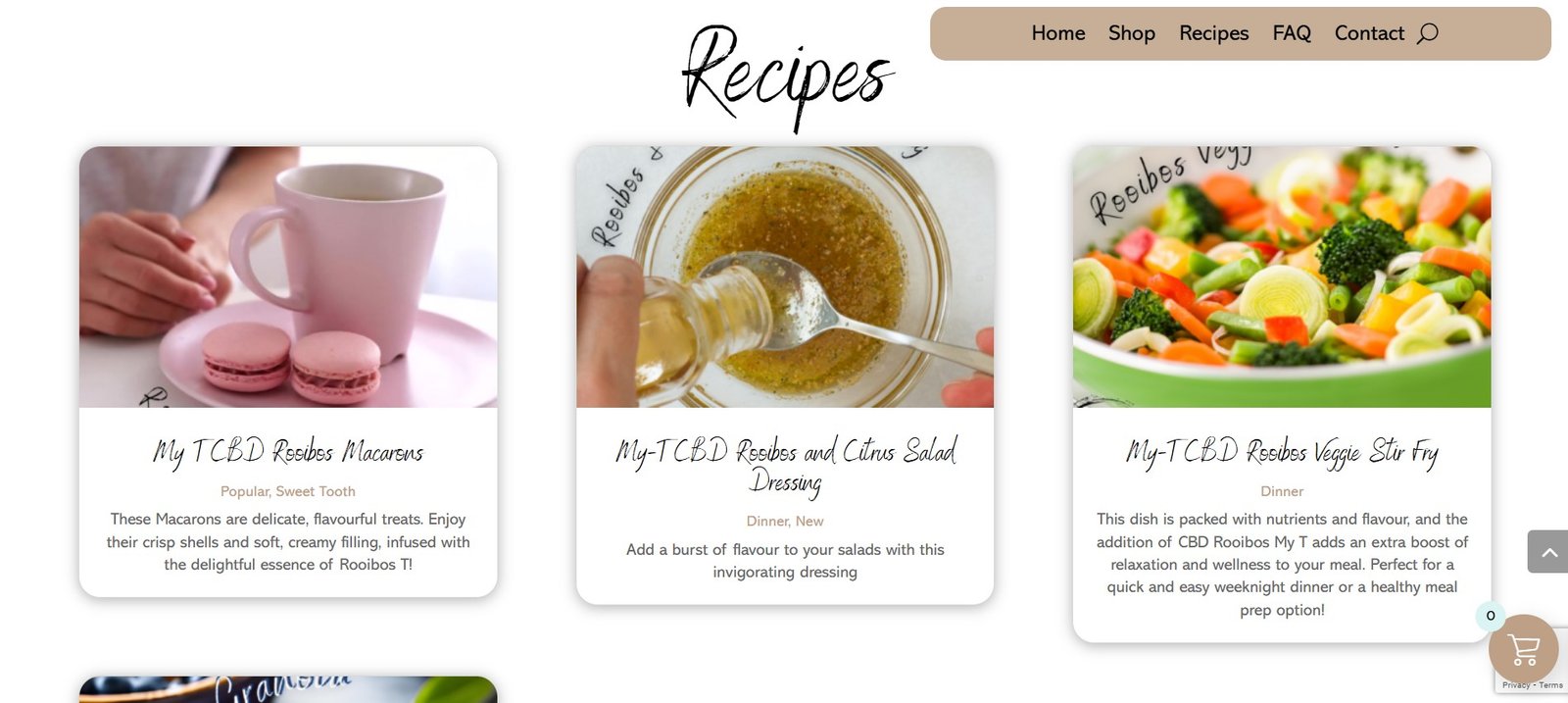Open the Contact menu item
The image size is (1568, 703).
click(1369, 33)
